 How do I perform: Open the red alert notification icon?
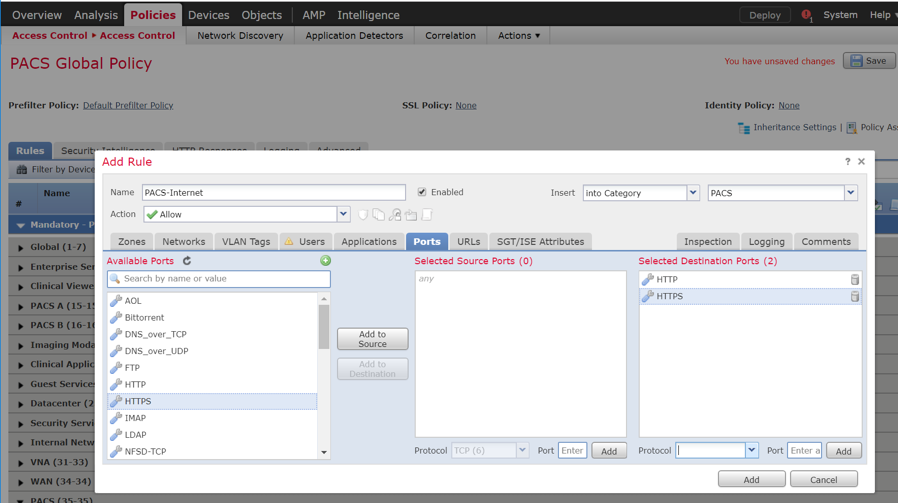(806, 15)
